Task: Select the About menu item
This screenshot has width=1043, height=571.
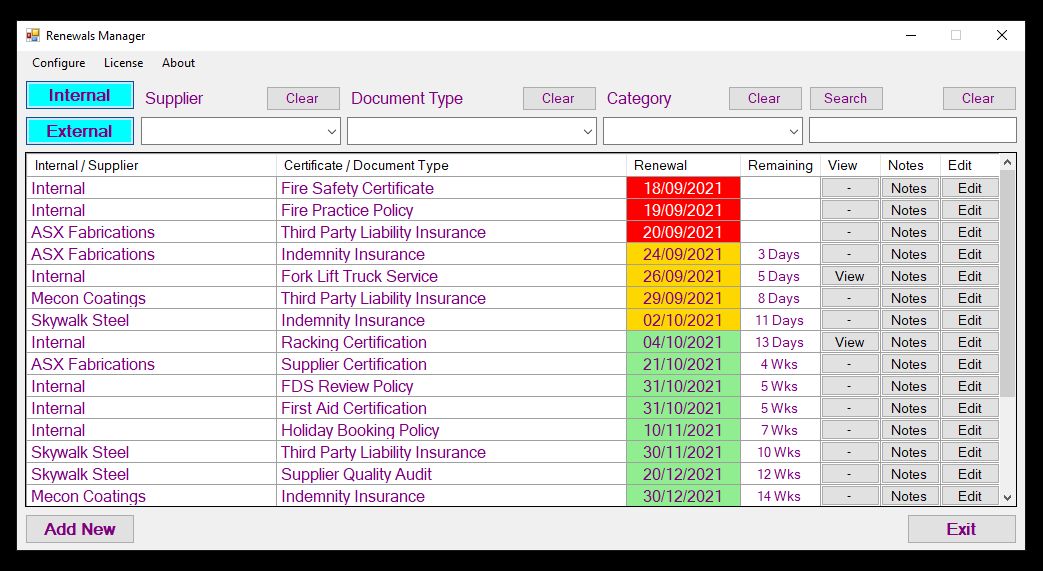Action: point(178,63)
